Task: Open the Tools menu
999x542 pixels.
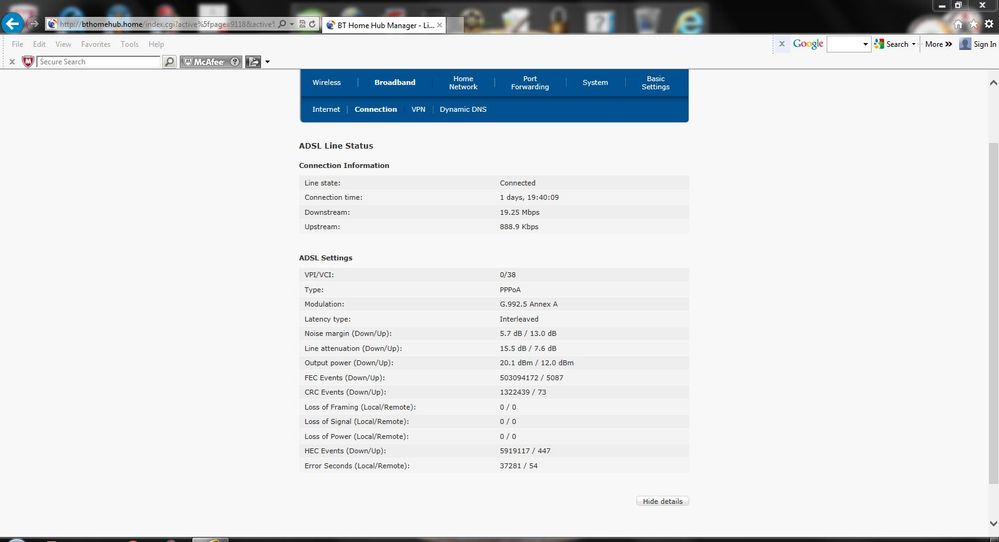Action: coord(129,44)
